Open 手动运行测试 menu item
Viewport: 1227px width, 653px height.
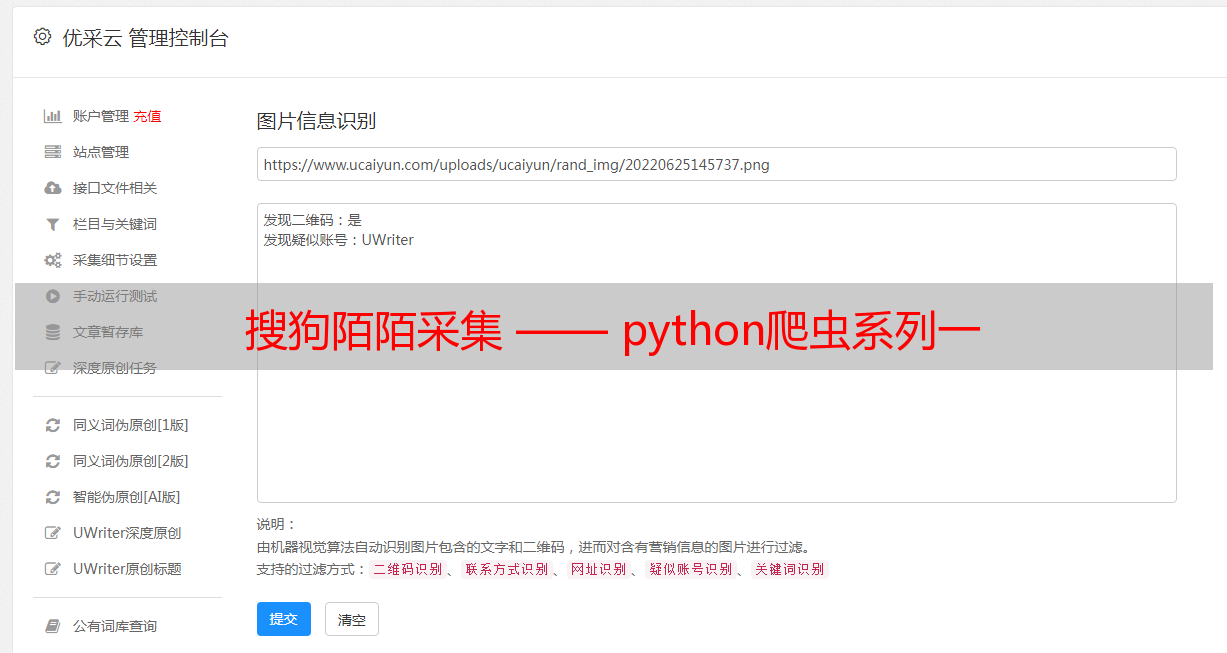tap(115, 296)
